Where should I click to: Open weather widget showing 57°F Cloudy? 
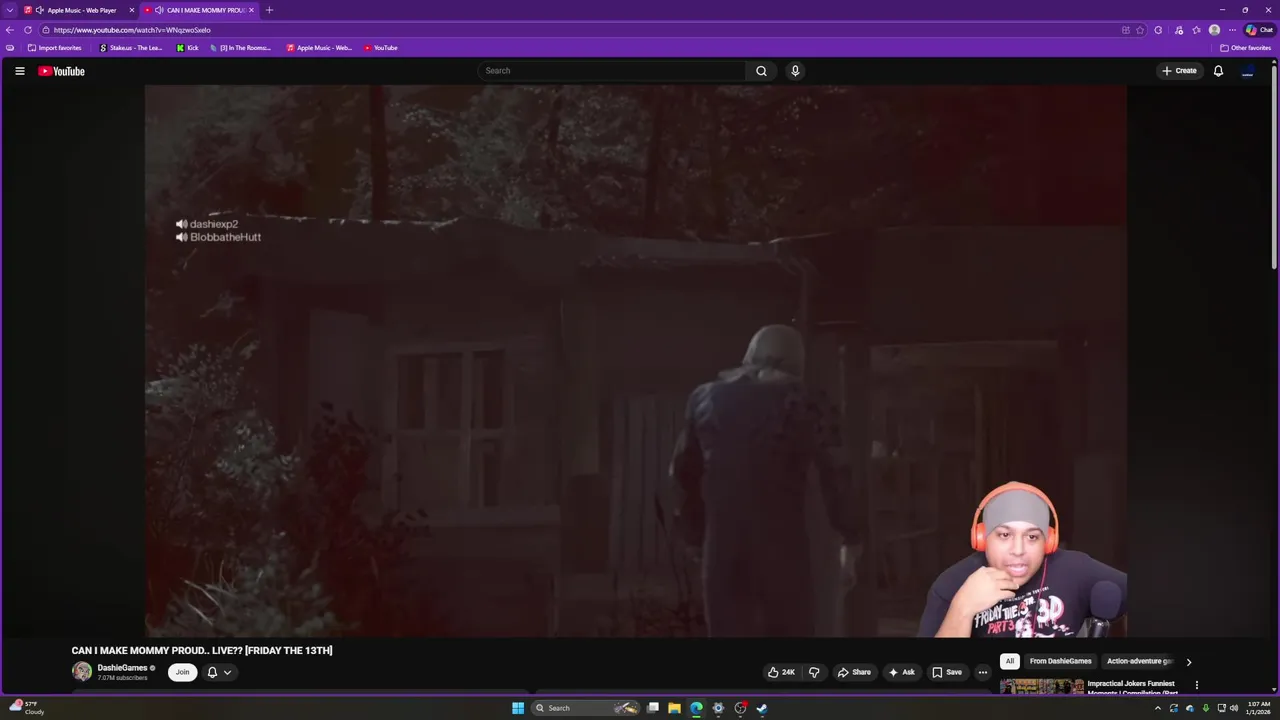[x=28, y=708]
